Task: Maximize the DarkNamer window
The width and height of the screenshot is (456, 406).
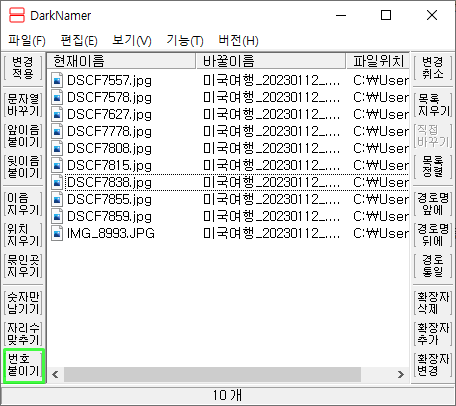Action: click(386, 15)
